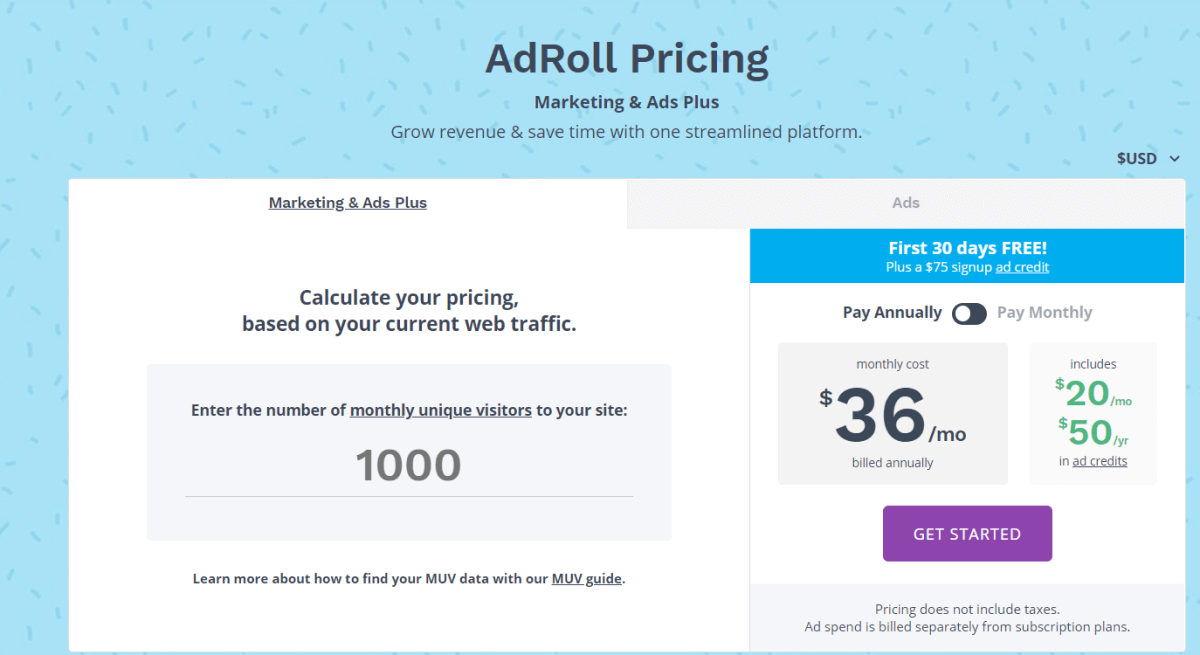Click the AdRoll Pricing page heading

pyautogui.click(x=627, y=59)
